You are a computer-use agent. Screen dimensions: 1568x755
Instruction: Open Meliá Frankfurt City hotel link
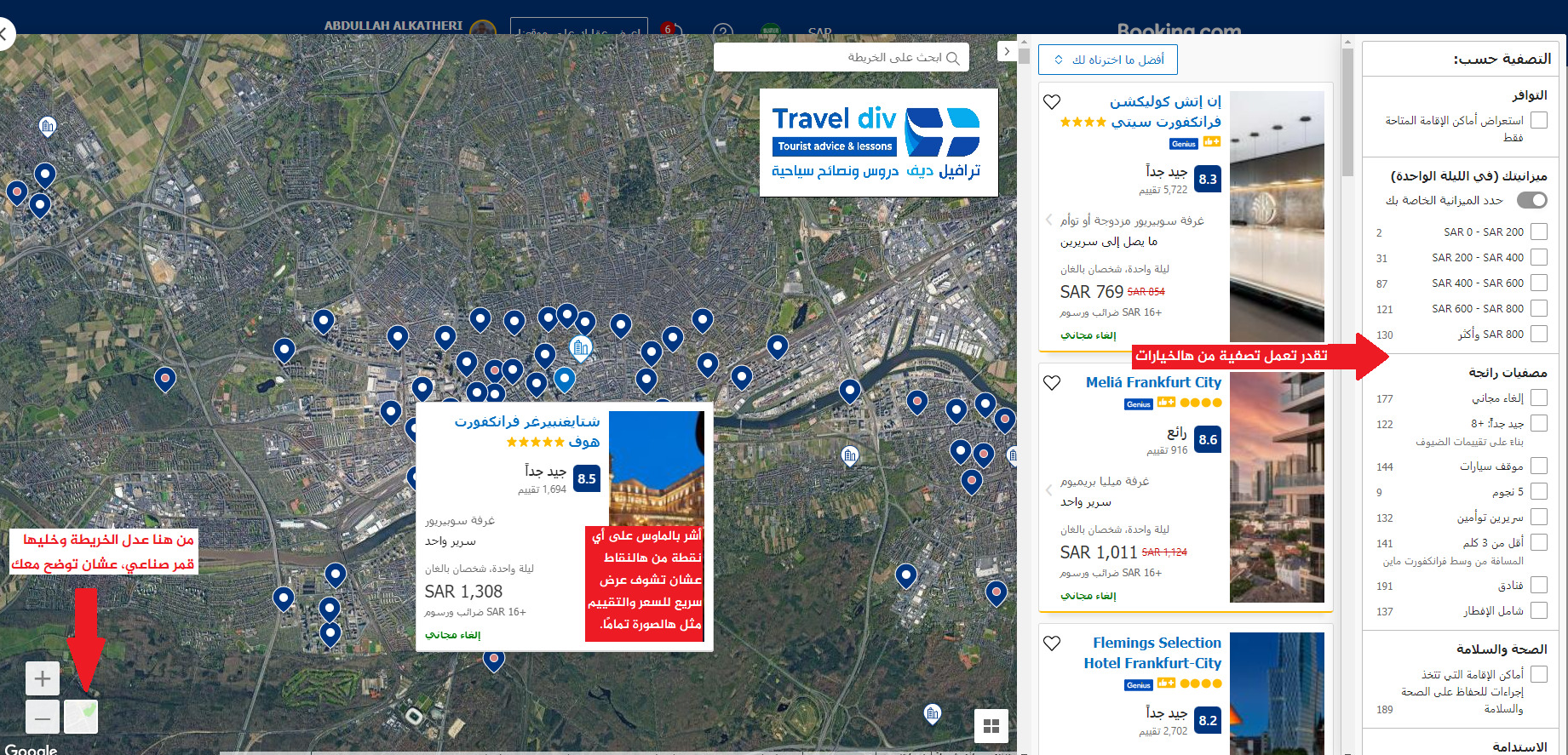coord(1153,382)
